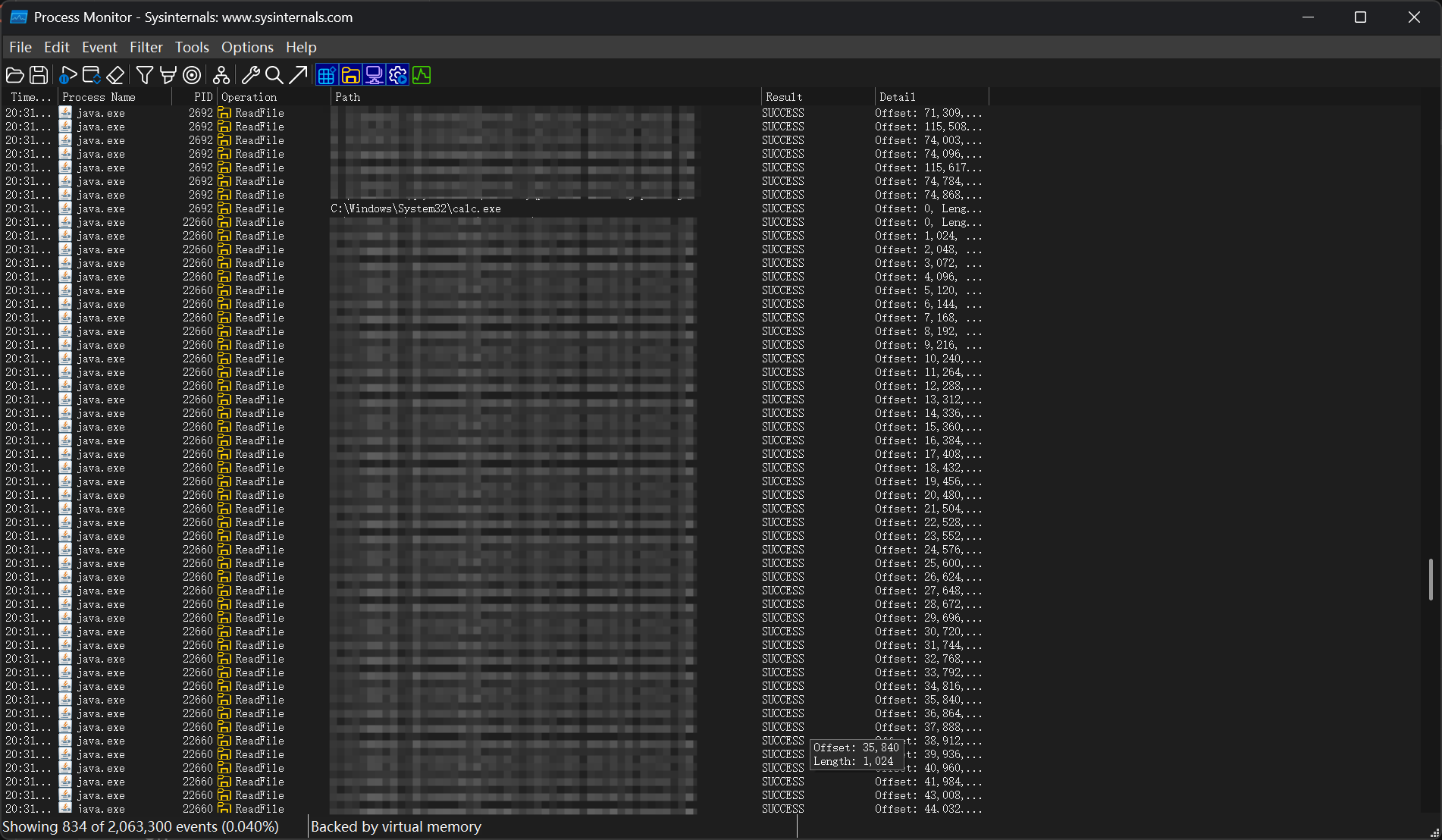1442x840 pixels.
Task: Clear the event display with eraser icon
Action: [x=115, y=75]
